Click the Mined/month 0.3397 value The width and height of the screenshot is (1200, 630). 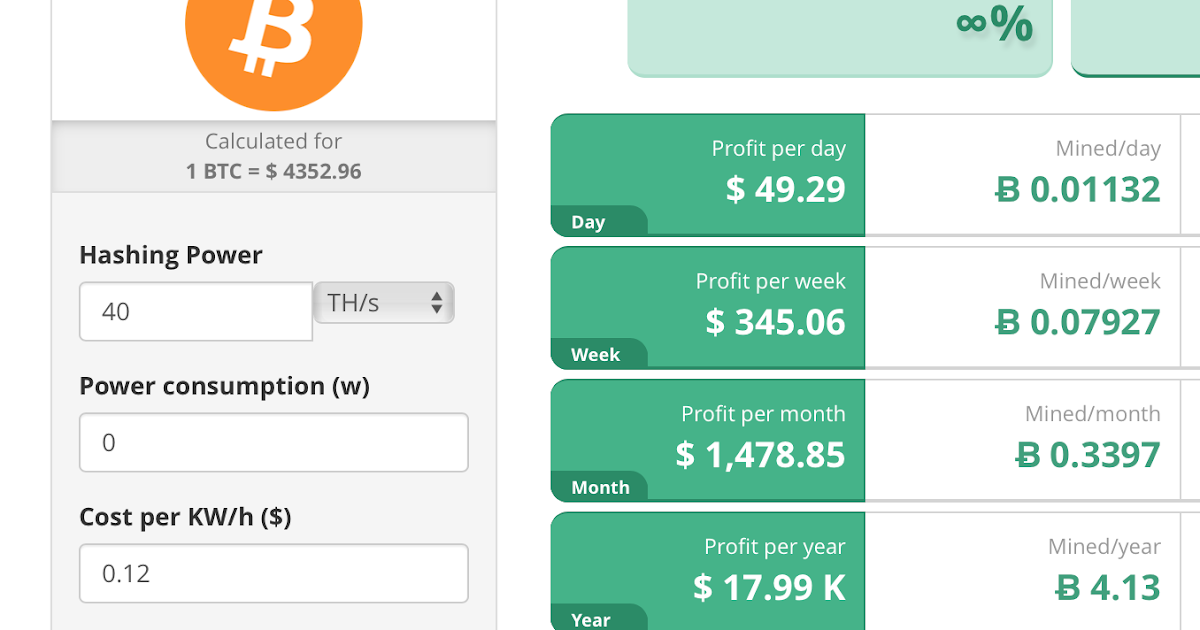coord(1104,455)
